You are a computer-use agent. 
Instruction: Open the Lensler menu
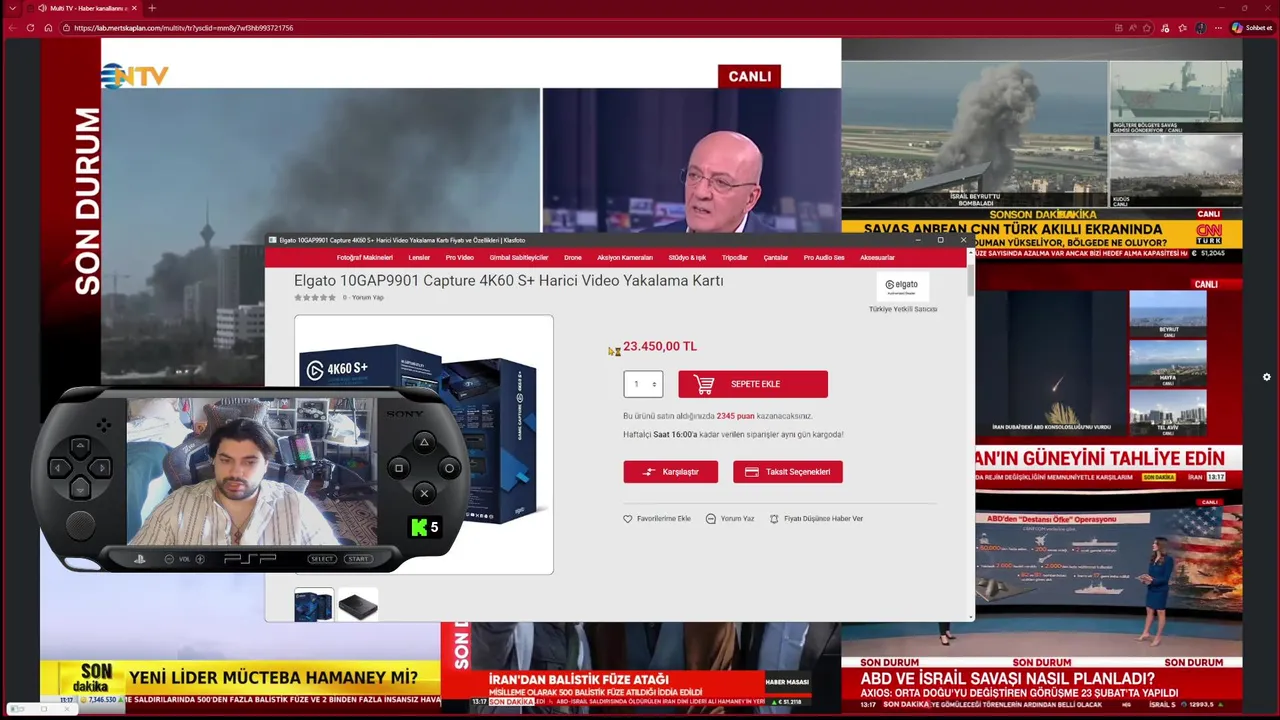pyautogui.click(x=419, y=258)
